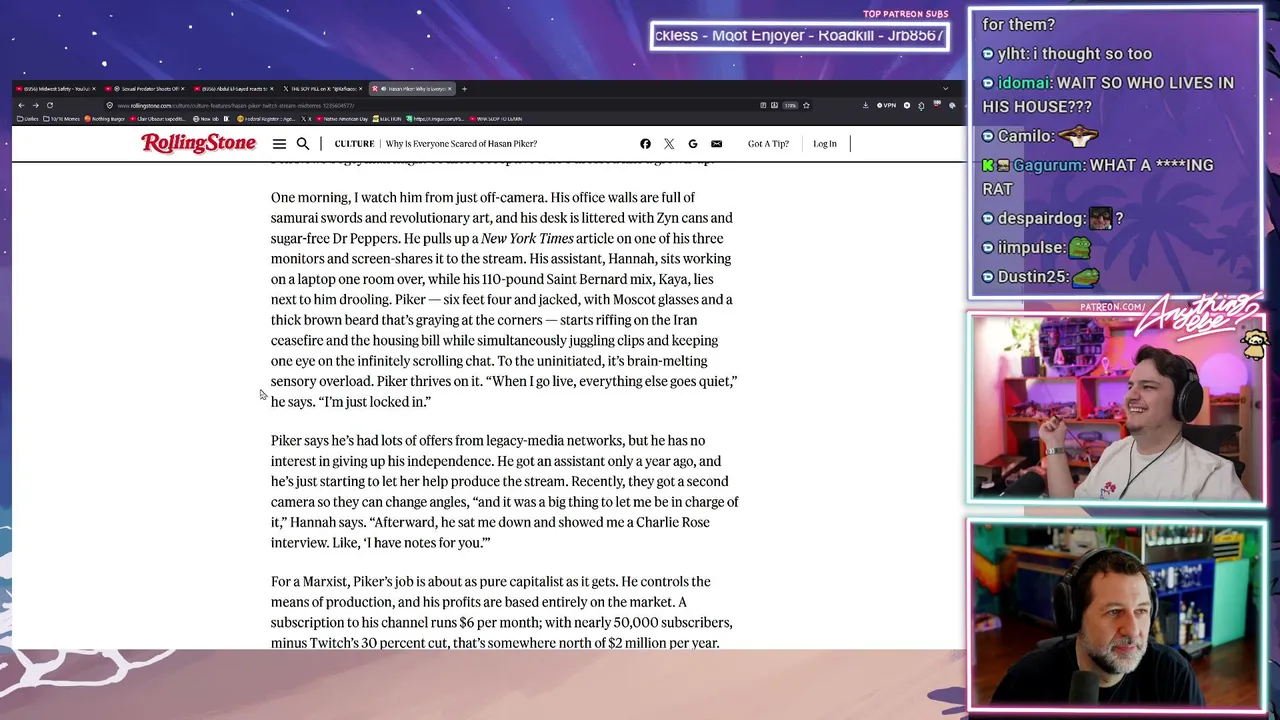The width and height of the screenshot is (1280, 720).
Task: Click the Log In link
Action: 825,144
